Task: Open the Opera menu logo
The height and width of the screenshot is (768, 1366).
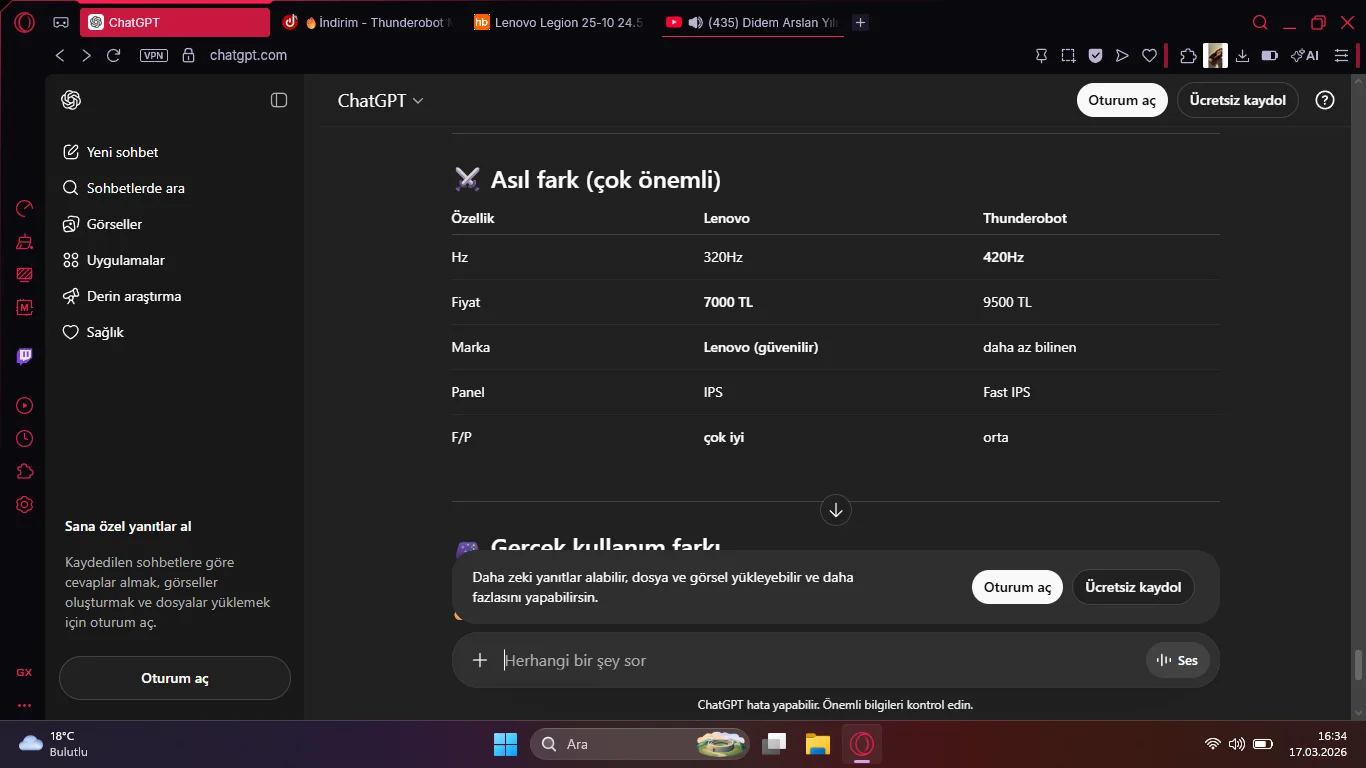Action: click(x=25, y=22)
